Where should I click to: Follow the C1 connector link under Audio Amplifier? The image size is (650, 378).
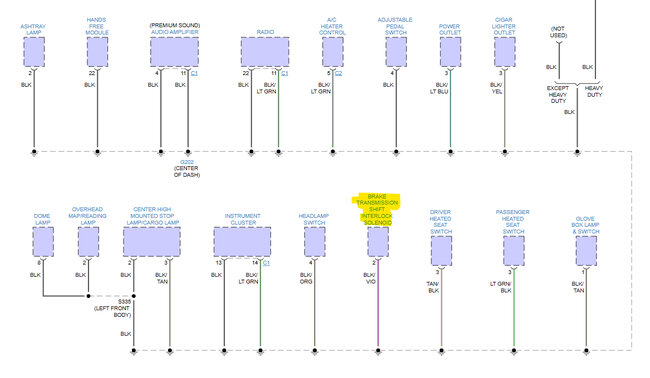(x=194, y=73)
